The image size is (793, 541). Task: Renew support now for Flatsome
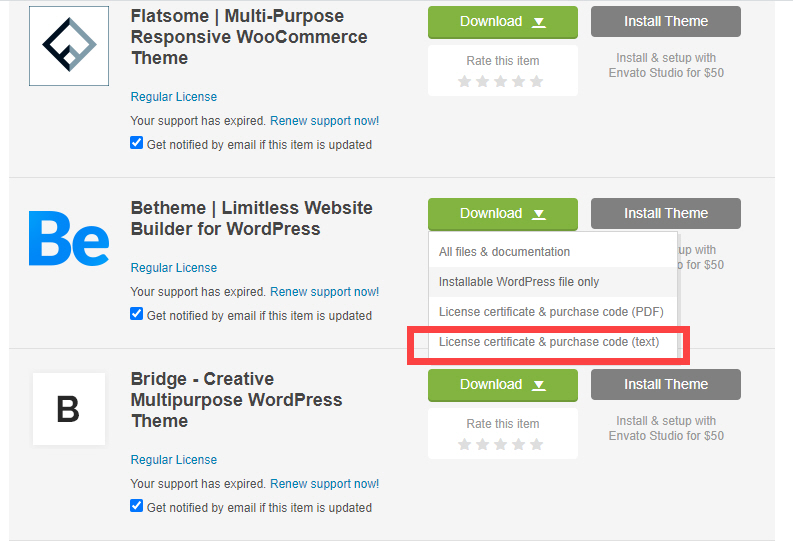point(324,121)
